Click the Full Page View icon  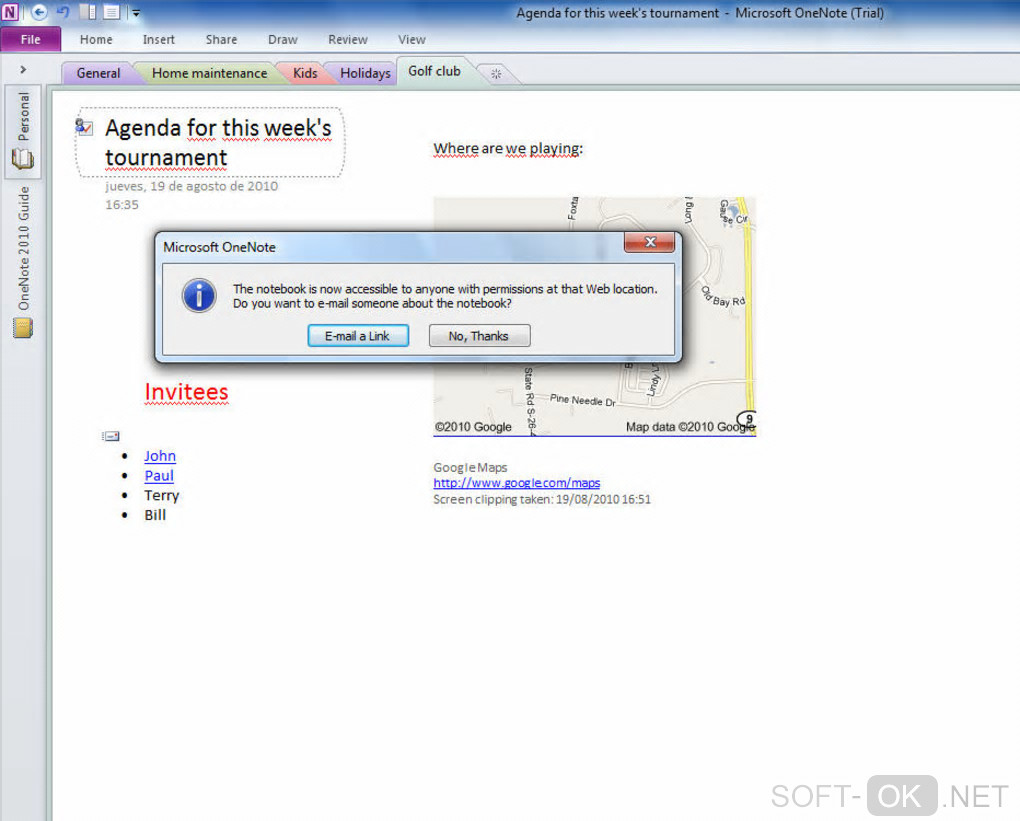pyautogui.click(x=111, y=12)
